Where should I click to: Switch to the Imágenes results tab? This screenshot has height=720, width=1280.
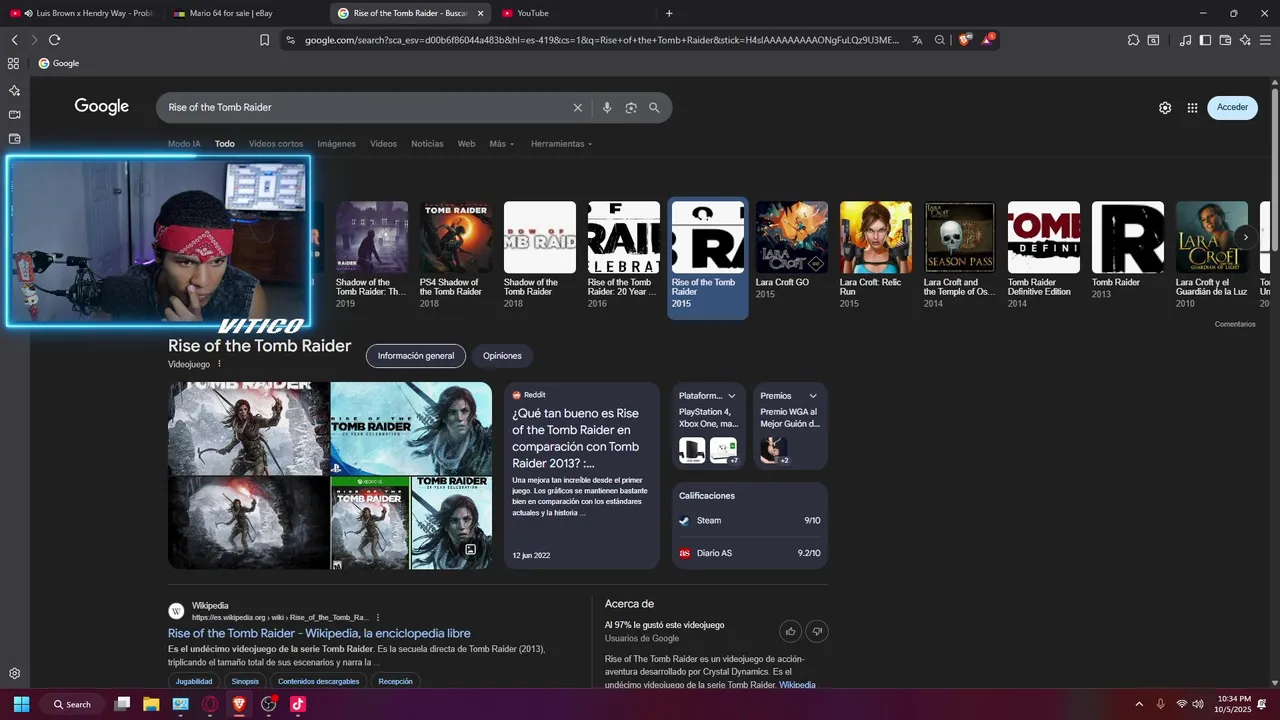tap(336, 144)
